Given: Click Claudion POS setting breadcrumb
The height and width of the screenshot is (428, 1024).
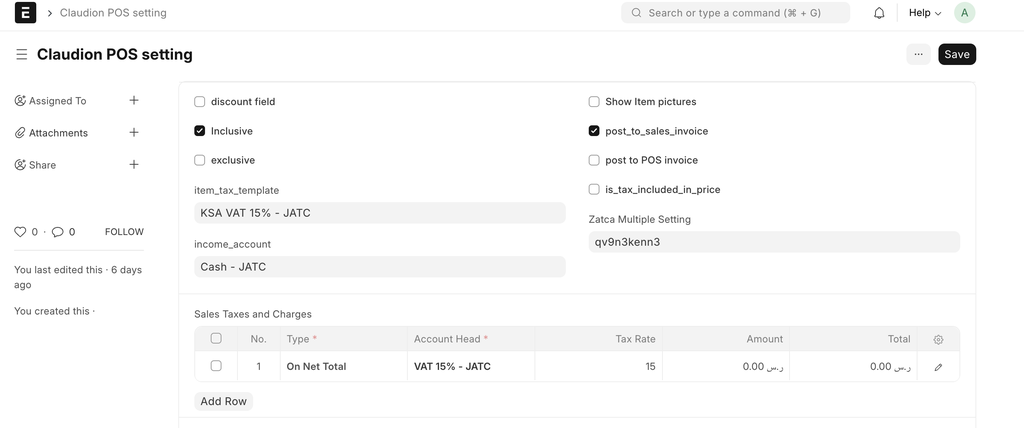Looking at the screenshot, I should [113, 13].
